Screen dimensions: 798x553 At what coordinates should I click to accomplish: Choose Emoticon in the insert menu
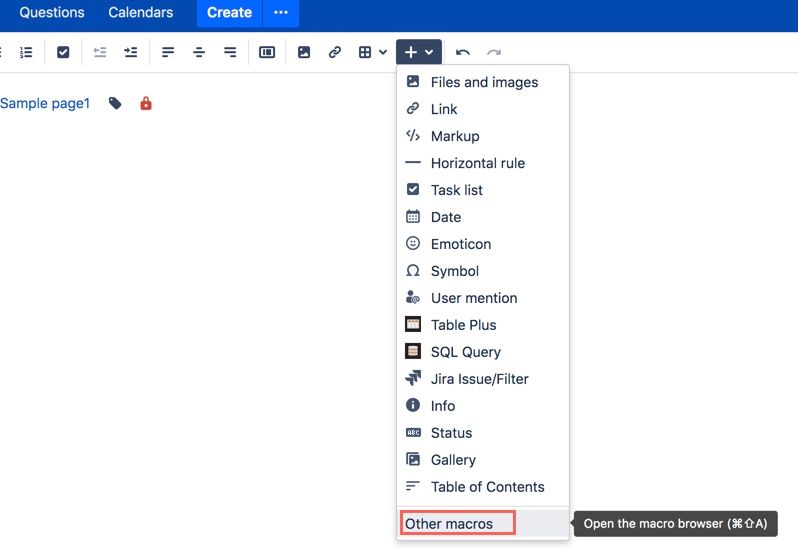pyautogui.click(x=482, y=244)
